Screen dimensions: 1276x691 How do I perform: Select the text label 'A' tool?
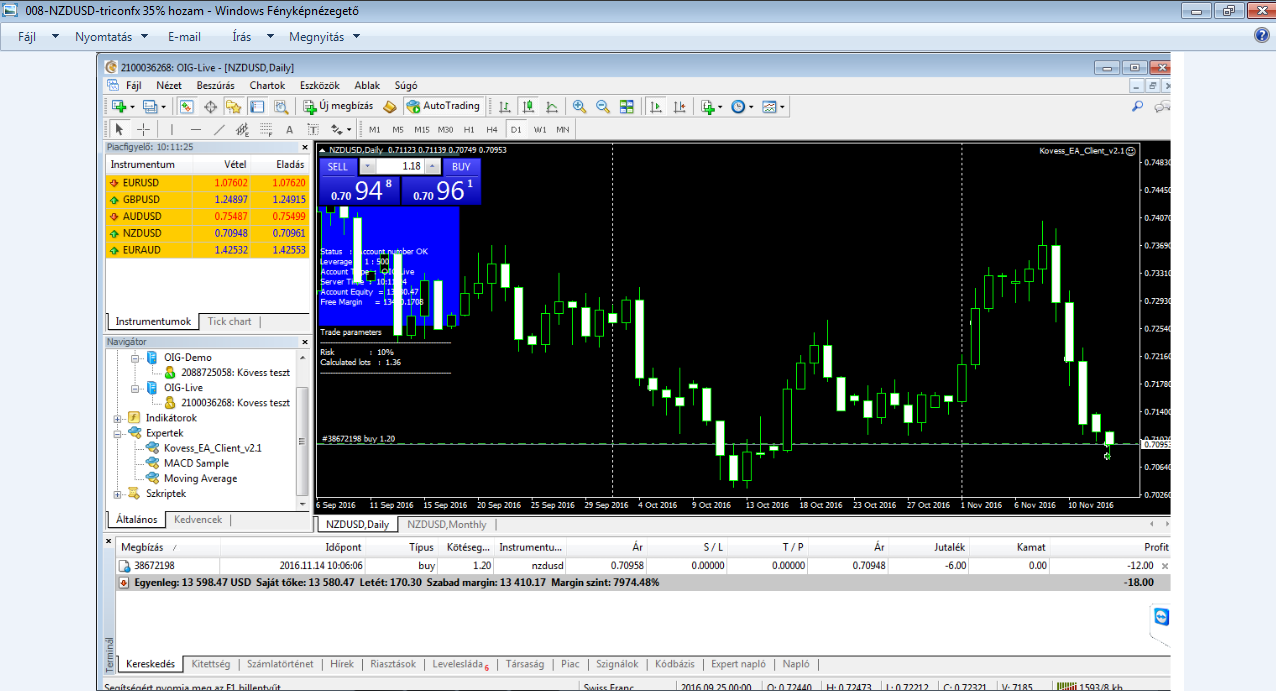(x=289, y=129)
